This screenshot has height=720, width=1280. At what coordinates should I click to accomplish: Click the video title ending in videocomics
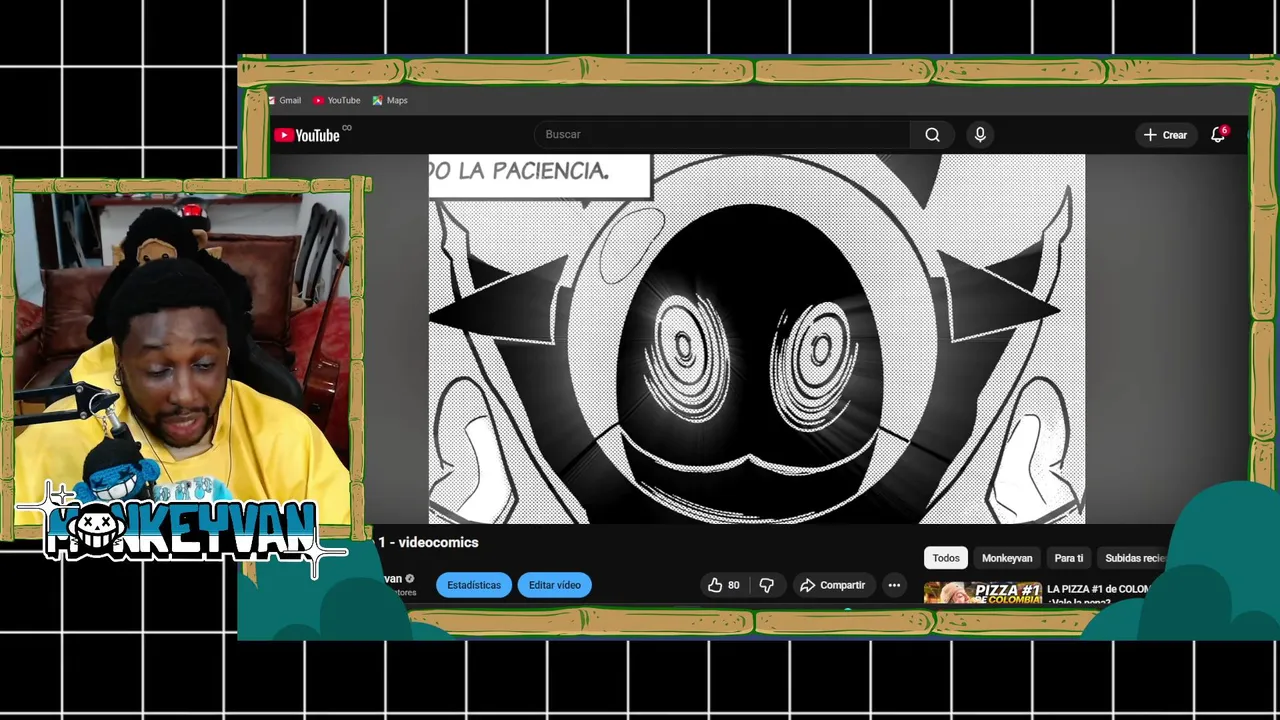(428, 542)
